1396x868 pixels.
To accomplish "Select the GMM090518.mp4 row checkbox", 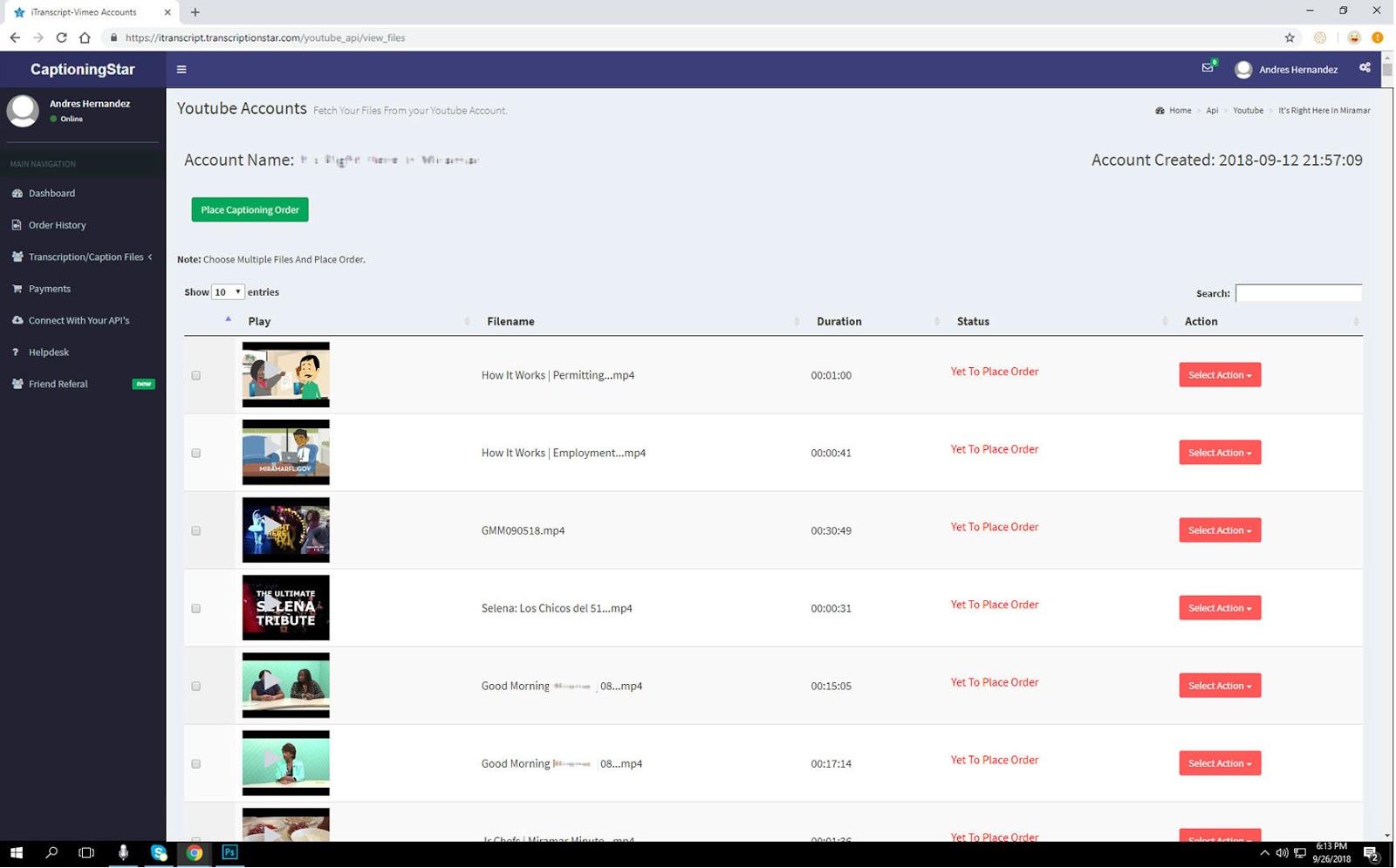I will click(196, 531).
